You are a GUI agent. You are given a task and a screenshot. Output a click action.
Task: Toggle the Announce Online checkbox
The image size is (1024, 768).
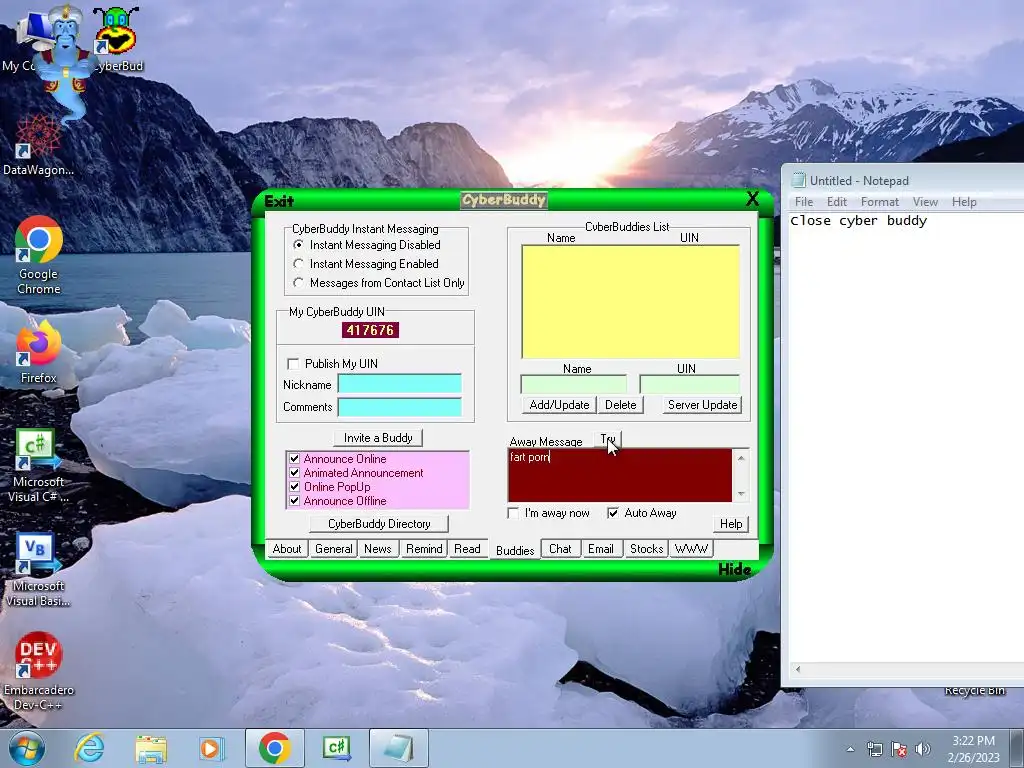(295, 459)
